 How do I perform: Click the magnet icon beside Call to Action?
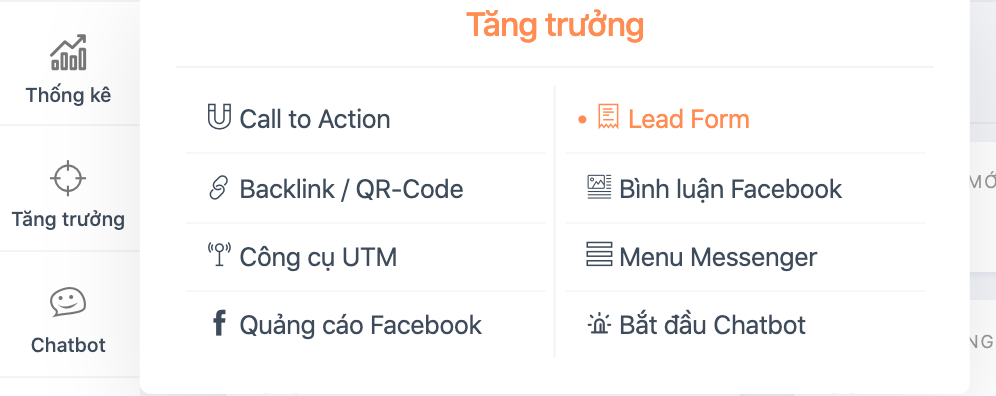[219, 118]
